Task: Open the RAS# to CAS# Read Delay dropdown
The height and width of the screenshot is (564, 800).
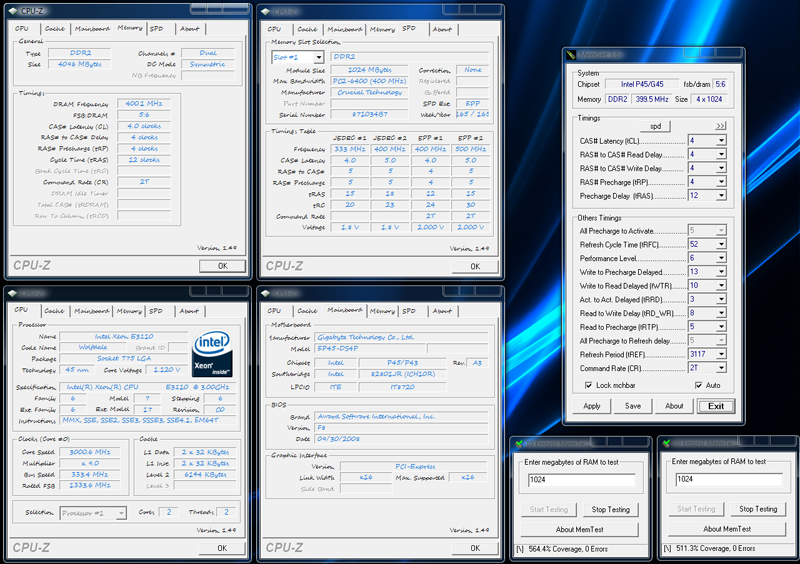Action: point(721,154)
